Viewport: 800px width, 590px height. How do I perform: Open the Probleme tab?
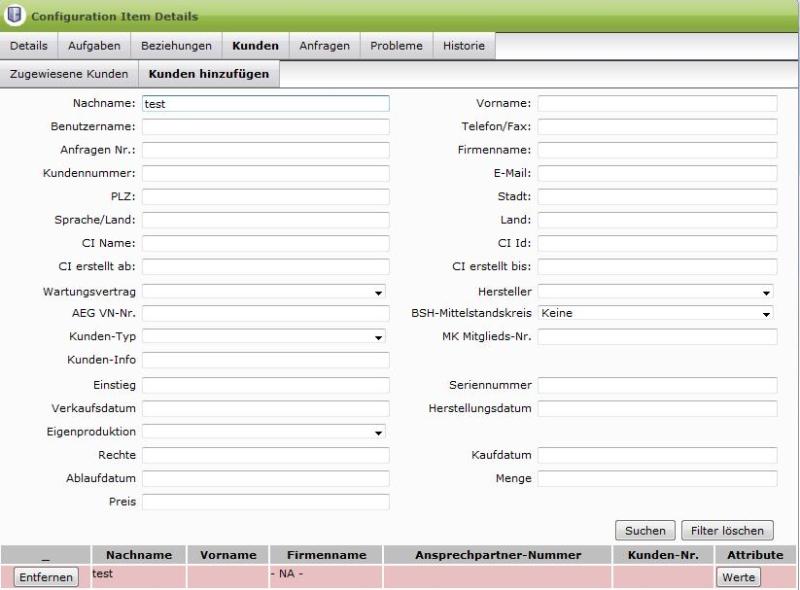(x=396, y=46)
